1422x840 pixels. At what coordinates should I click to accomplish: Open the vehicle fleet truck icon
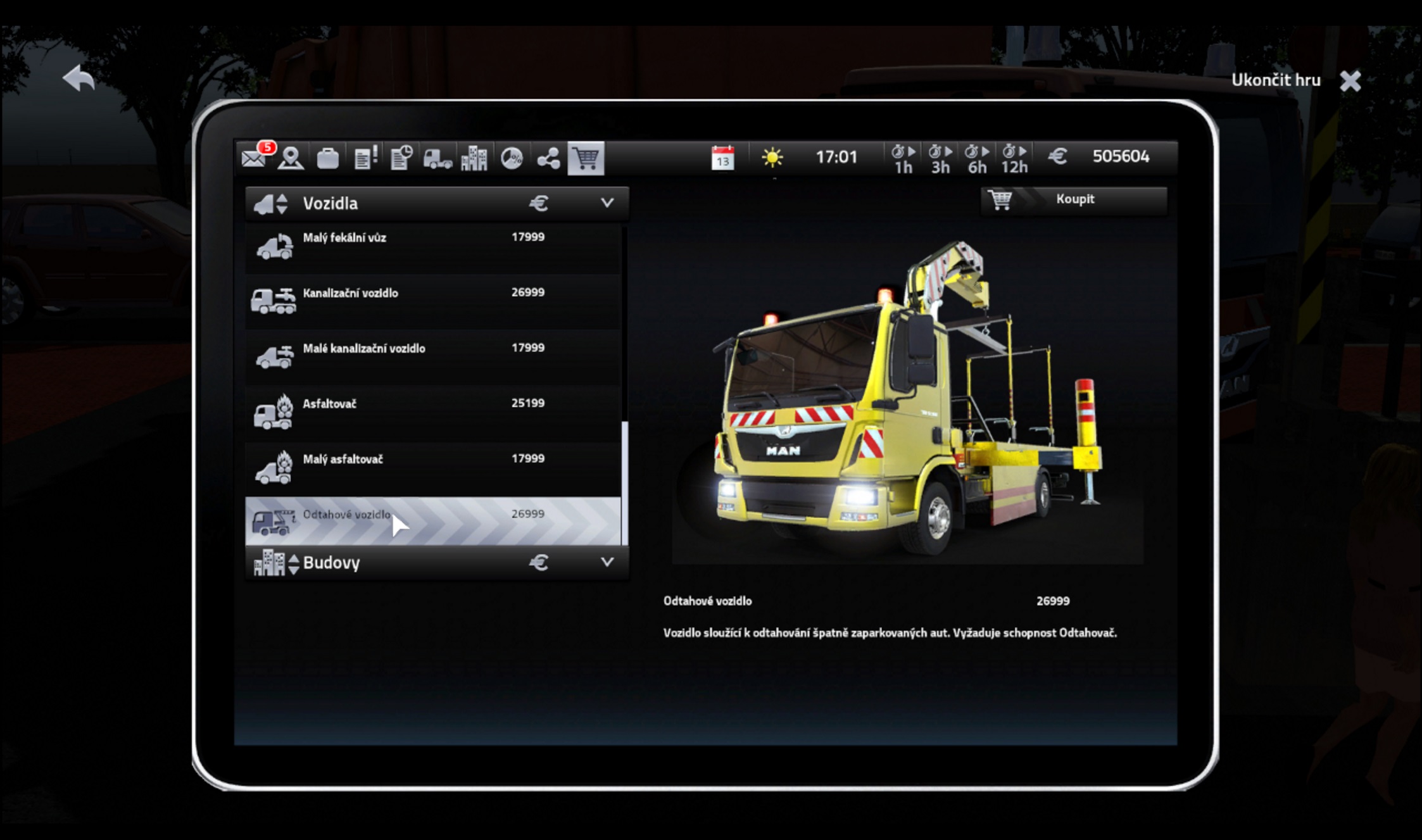tap(437, 158)
